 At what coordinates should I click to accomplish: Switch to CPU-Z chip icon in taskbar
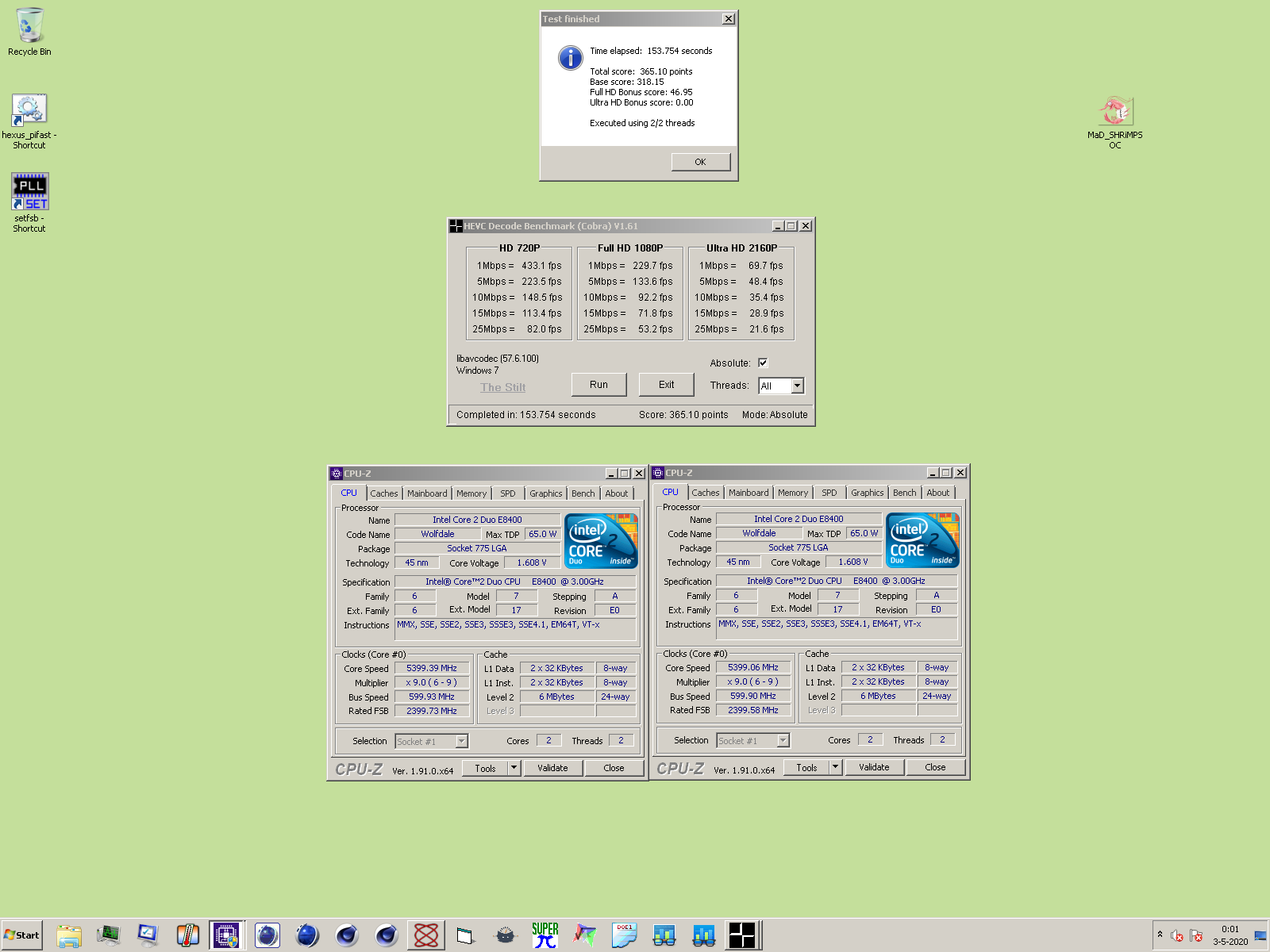(226, 935)
